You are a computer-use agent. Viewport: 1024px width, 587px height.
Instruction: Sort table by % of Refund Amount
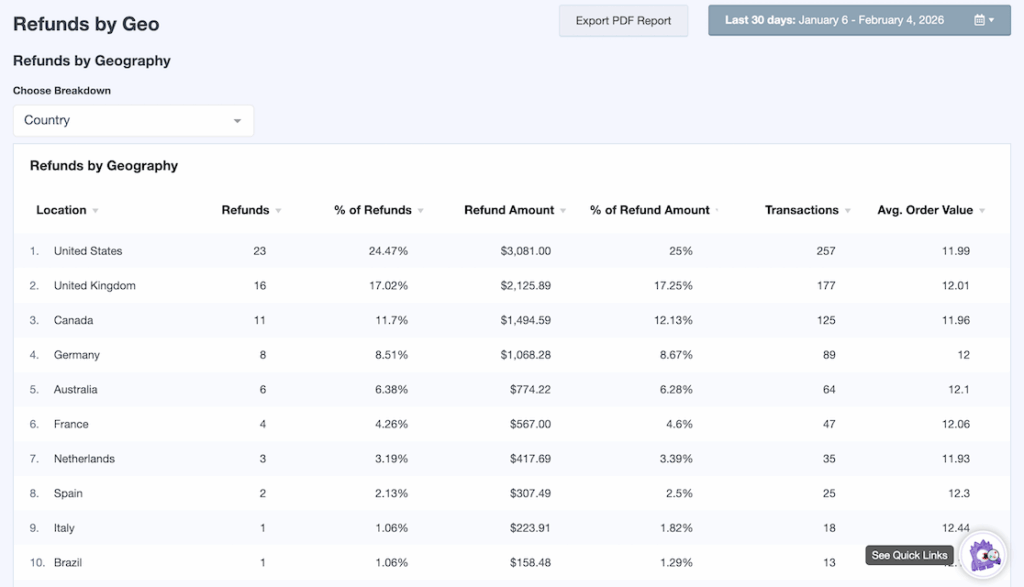click(x=650, y=210)
